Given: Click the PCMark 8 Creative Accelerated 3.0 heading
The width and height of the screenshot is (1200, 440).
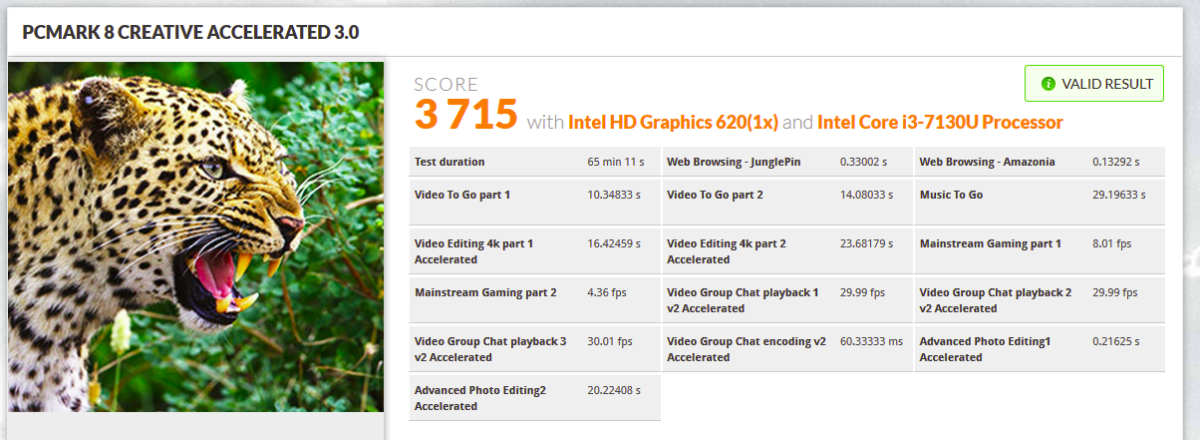Looking at the screenshot, I should pos(190,33).
